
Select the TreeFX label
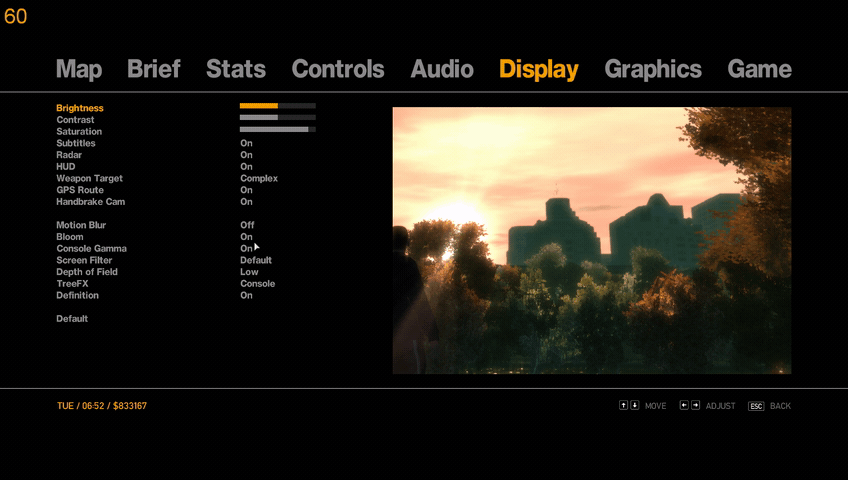point(72,284)
